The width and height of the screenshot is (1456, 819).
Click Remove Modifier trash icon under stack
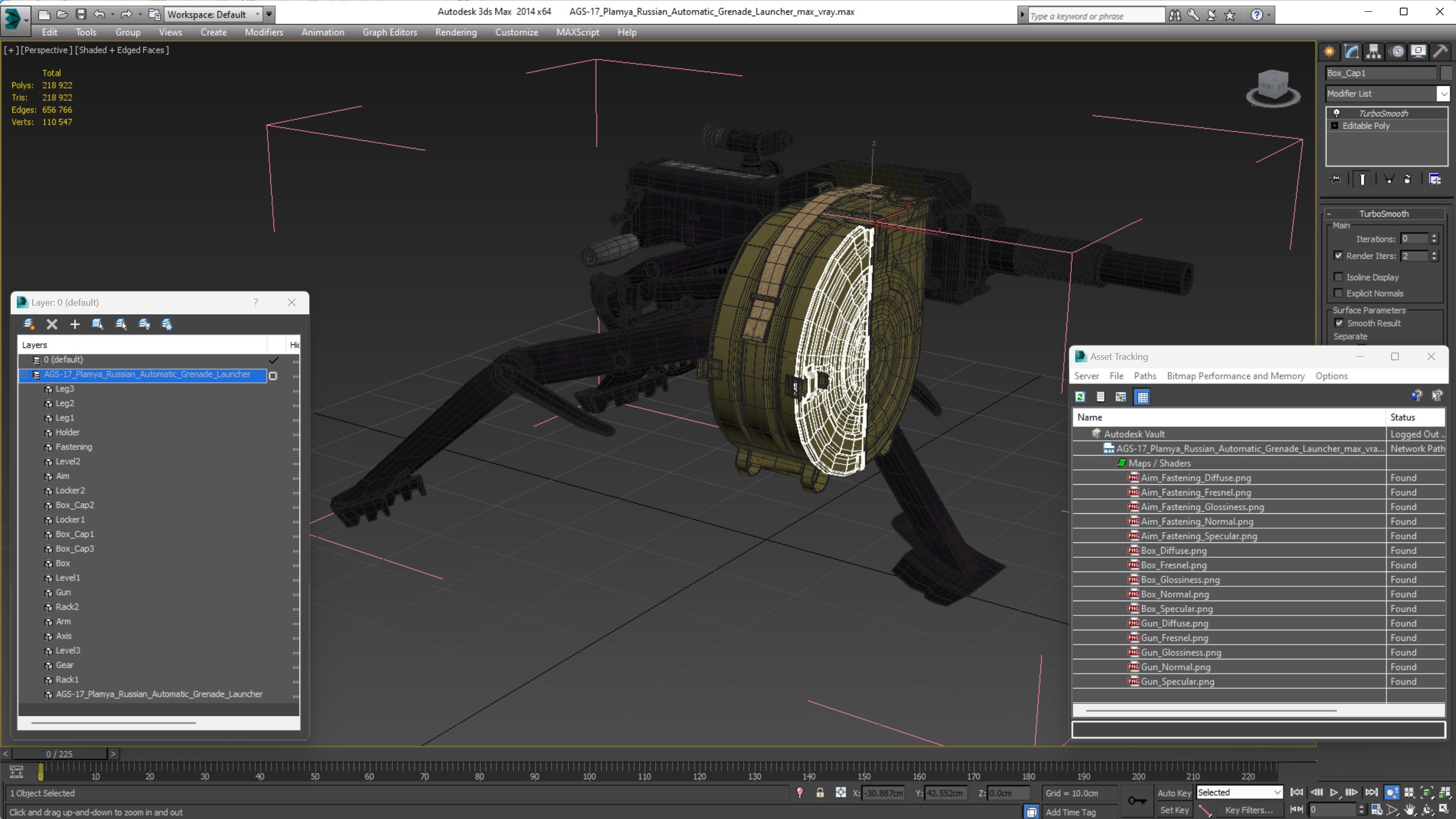click(1408, 179)
